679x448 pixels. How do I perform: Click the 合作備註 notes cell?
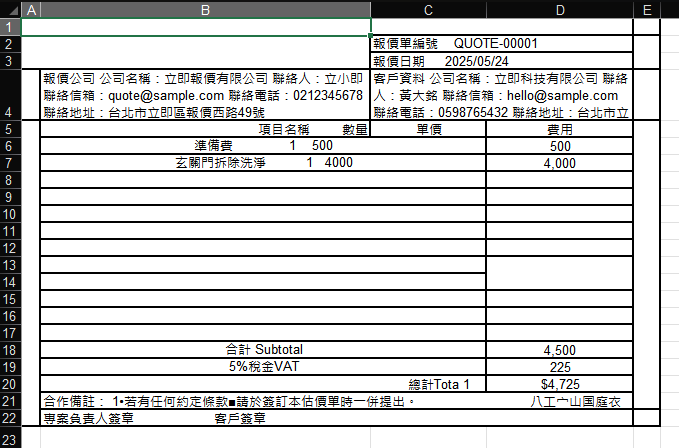[x=336, y=401]
